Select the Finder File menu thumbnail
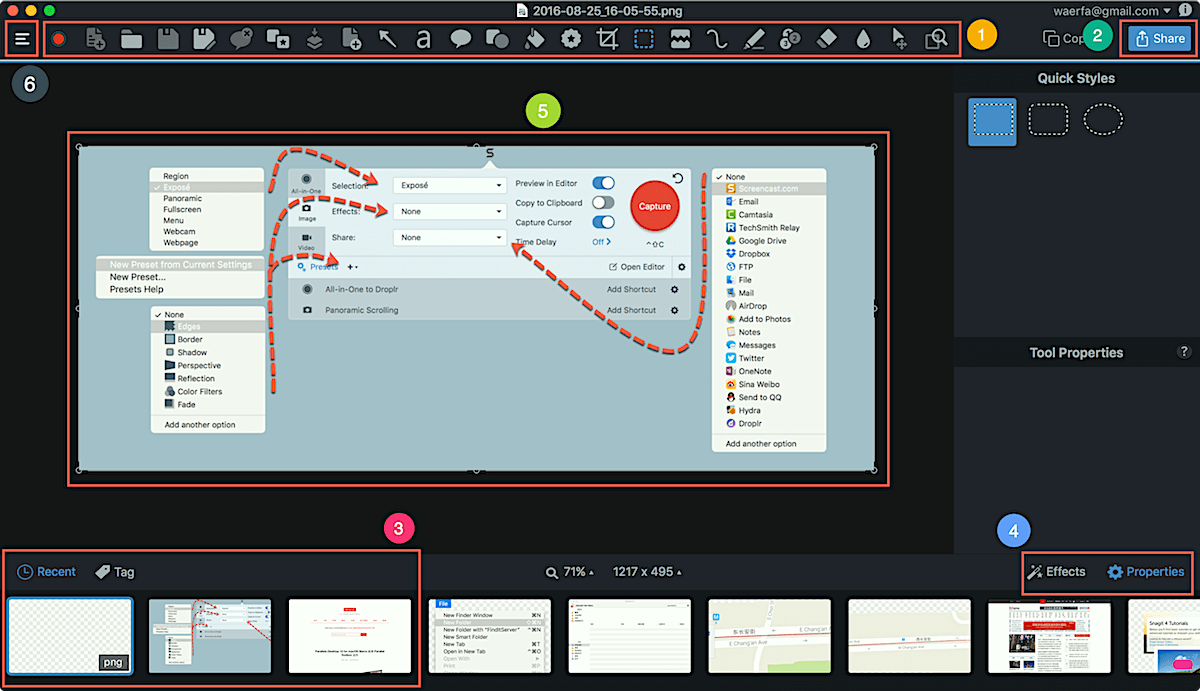 click(490, 636)
